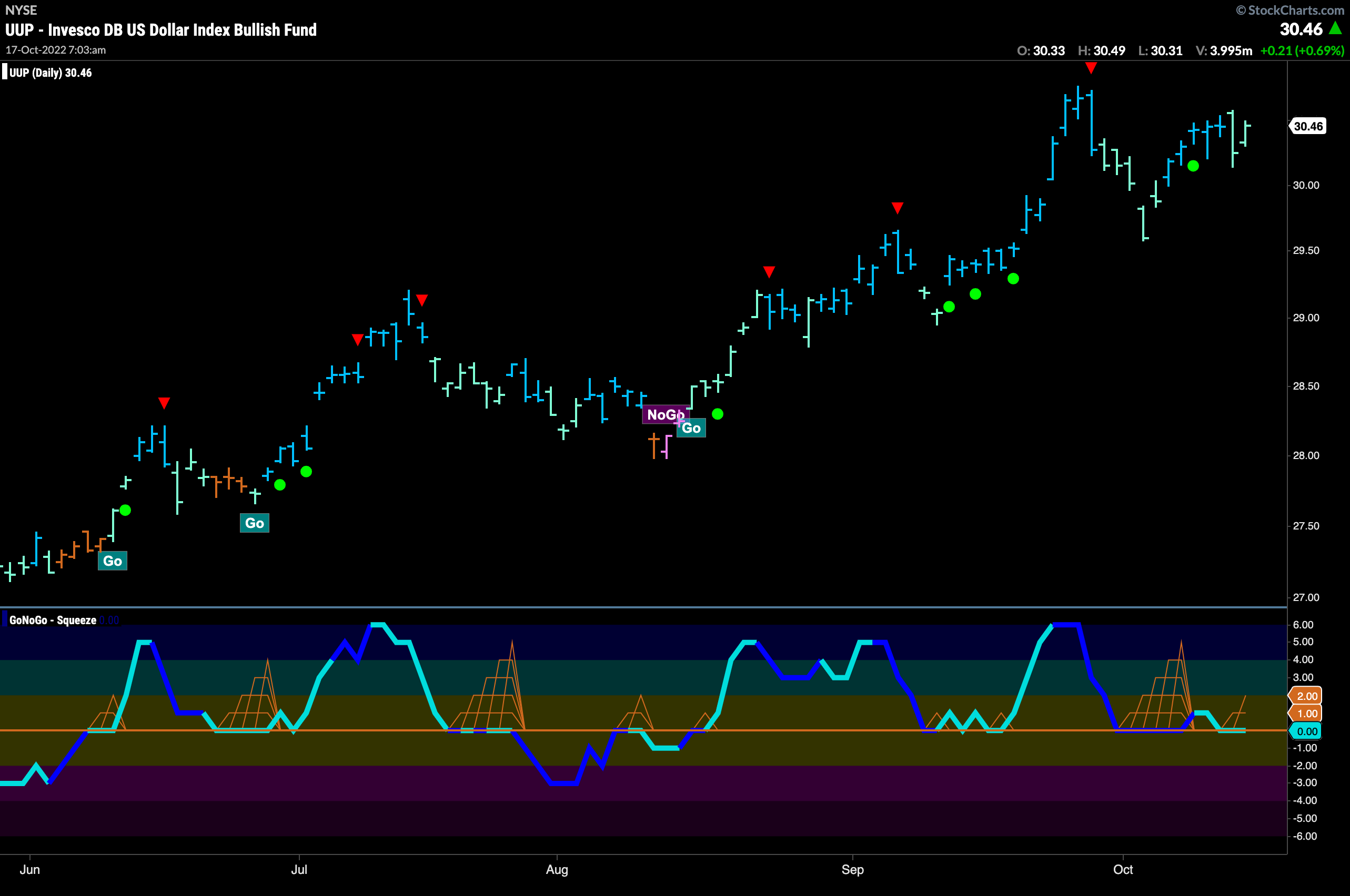1350x896 pixels.
Task: Click the NYSE exchange label
Action: point(21,11)
